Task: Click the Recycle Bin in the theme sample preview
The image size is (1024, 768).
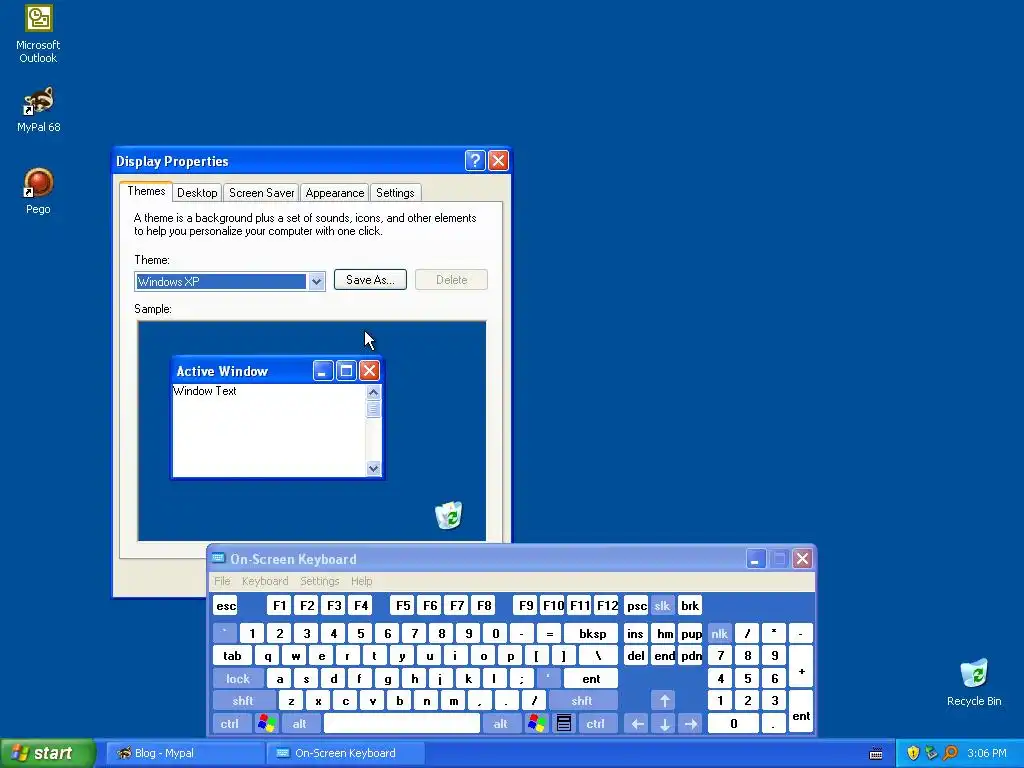Action: click(x=449, y=515)
